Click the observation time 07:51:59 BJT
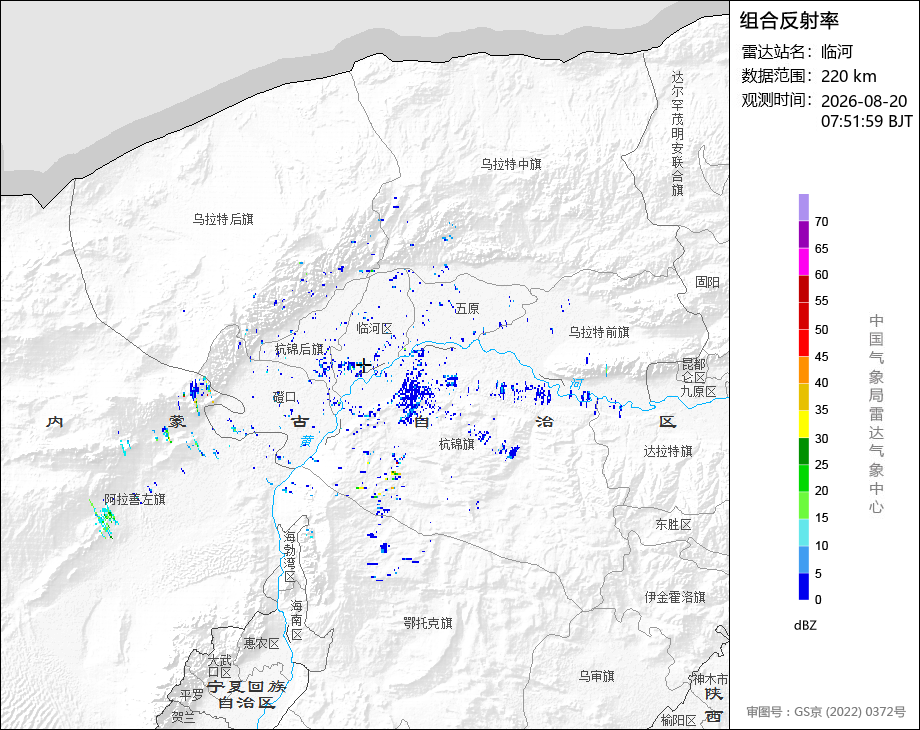The image size is (920, 730). pyautogui.click(x=867, y=121)
